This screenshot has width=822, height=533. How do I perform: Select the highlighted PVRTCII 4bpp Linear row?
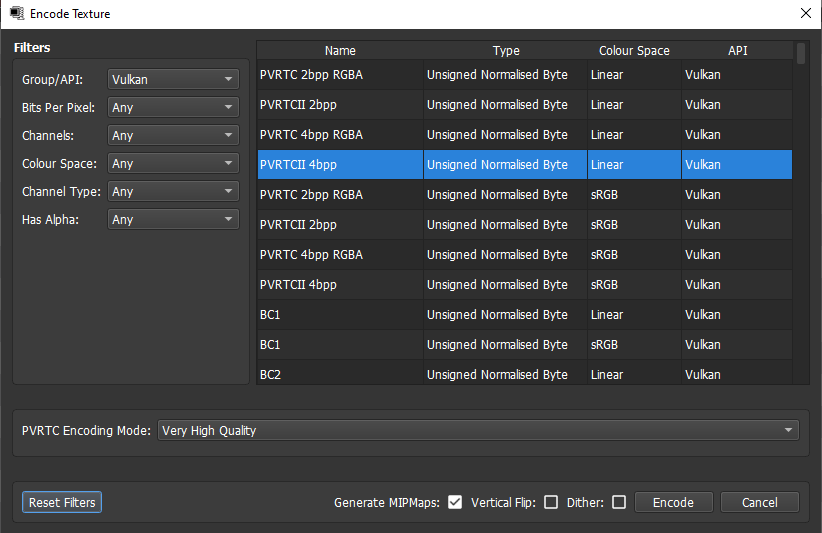pos(525,165)
